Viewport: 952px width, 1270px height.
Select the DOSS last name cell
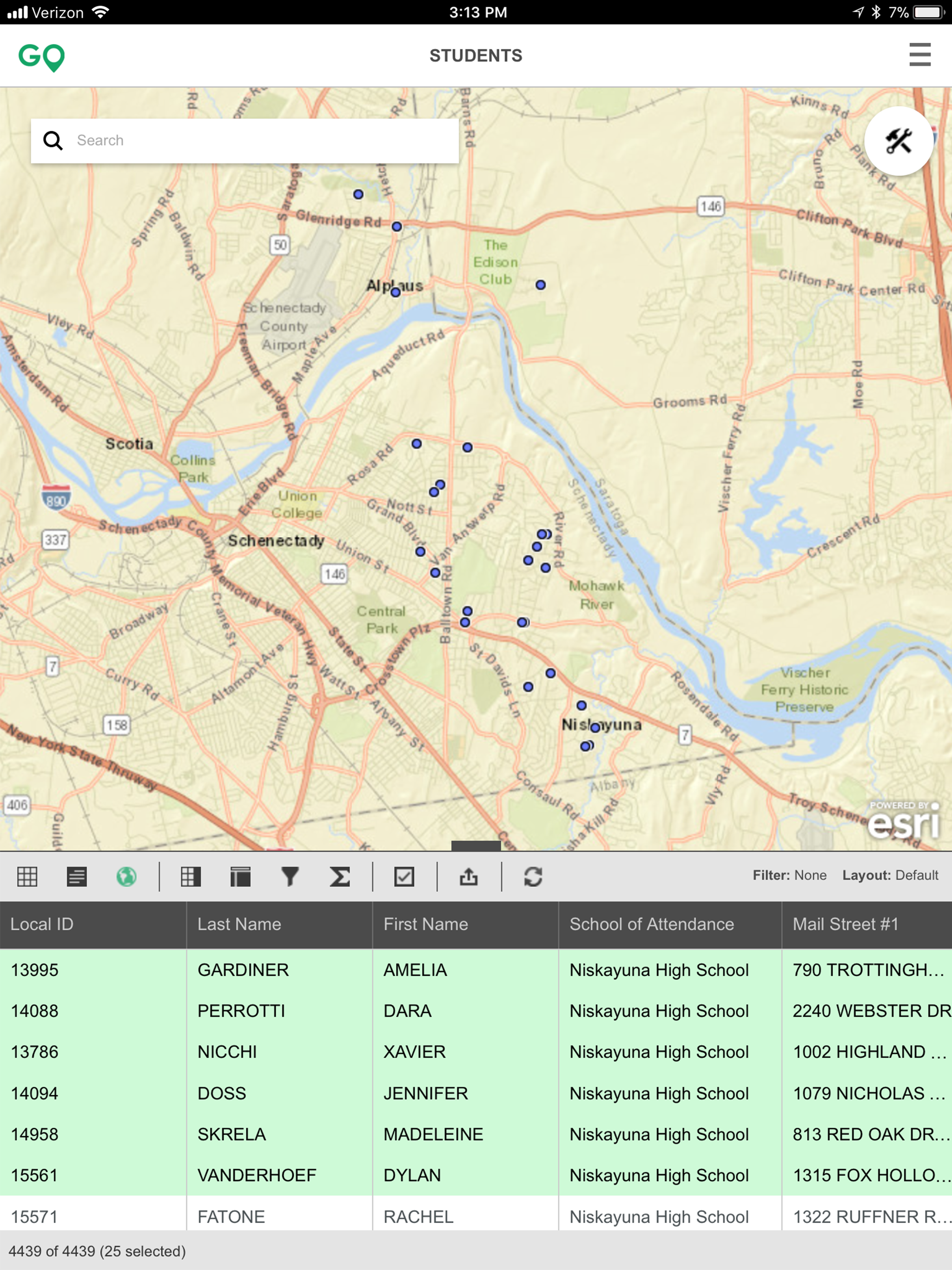click(x=280, y=1093)
